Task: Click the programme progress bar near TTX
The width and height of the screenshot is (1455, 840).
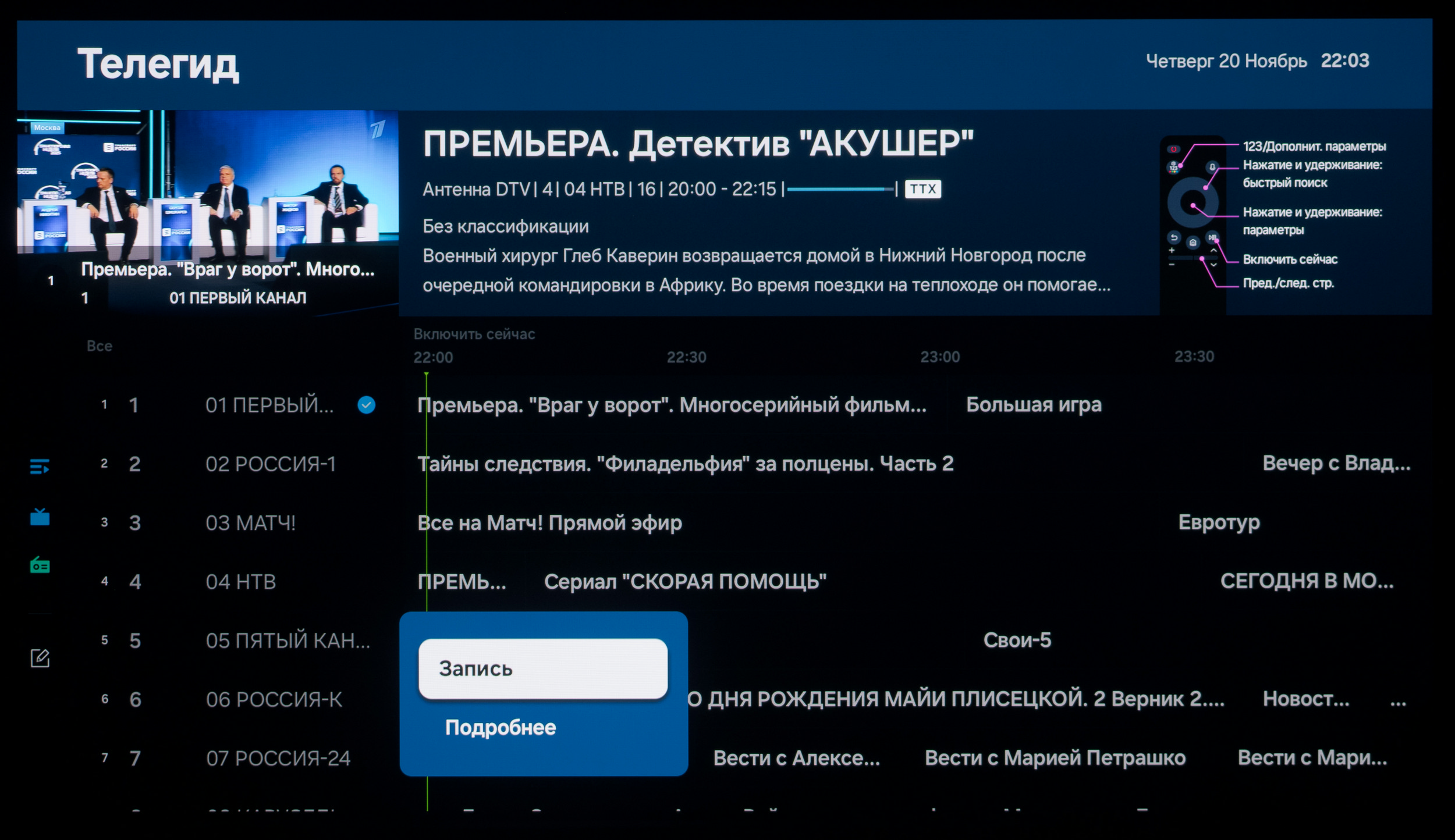Action: coord(840,189)
